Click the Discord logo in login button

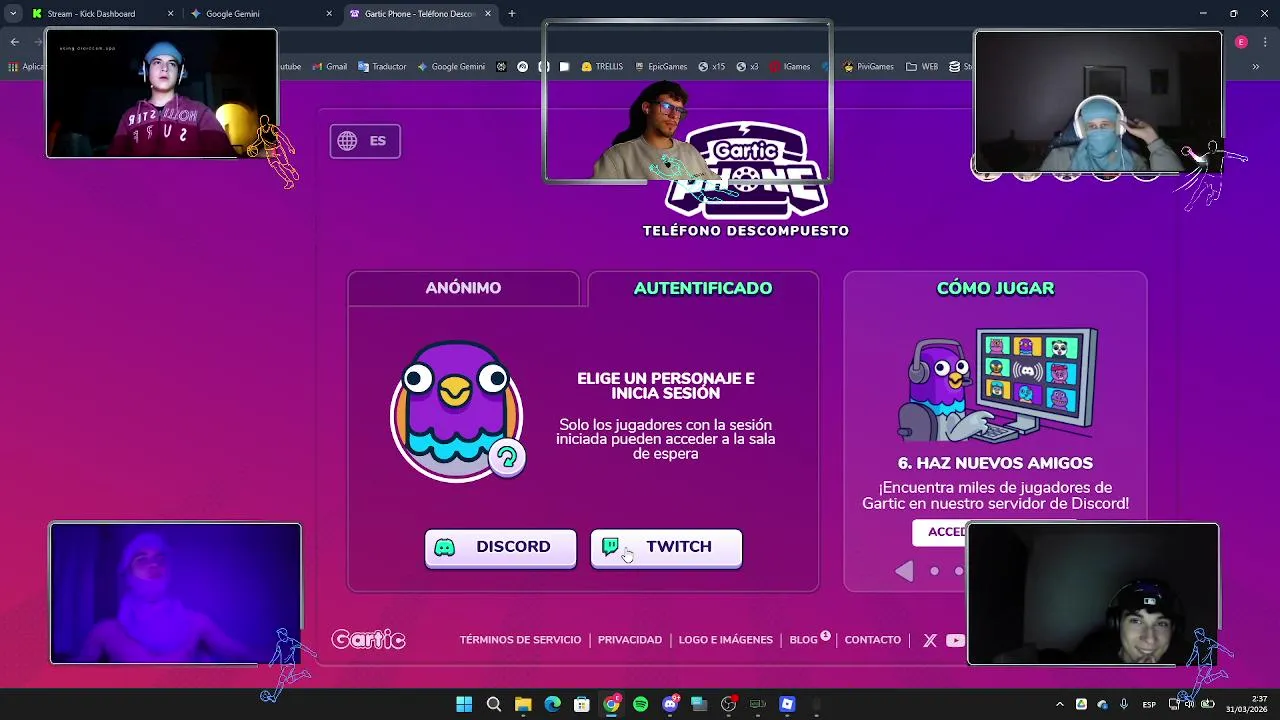click(445, 547)
